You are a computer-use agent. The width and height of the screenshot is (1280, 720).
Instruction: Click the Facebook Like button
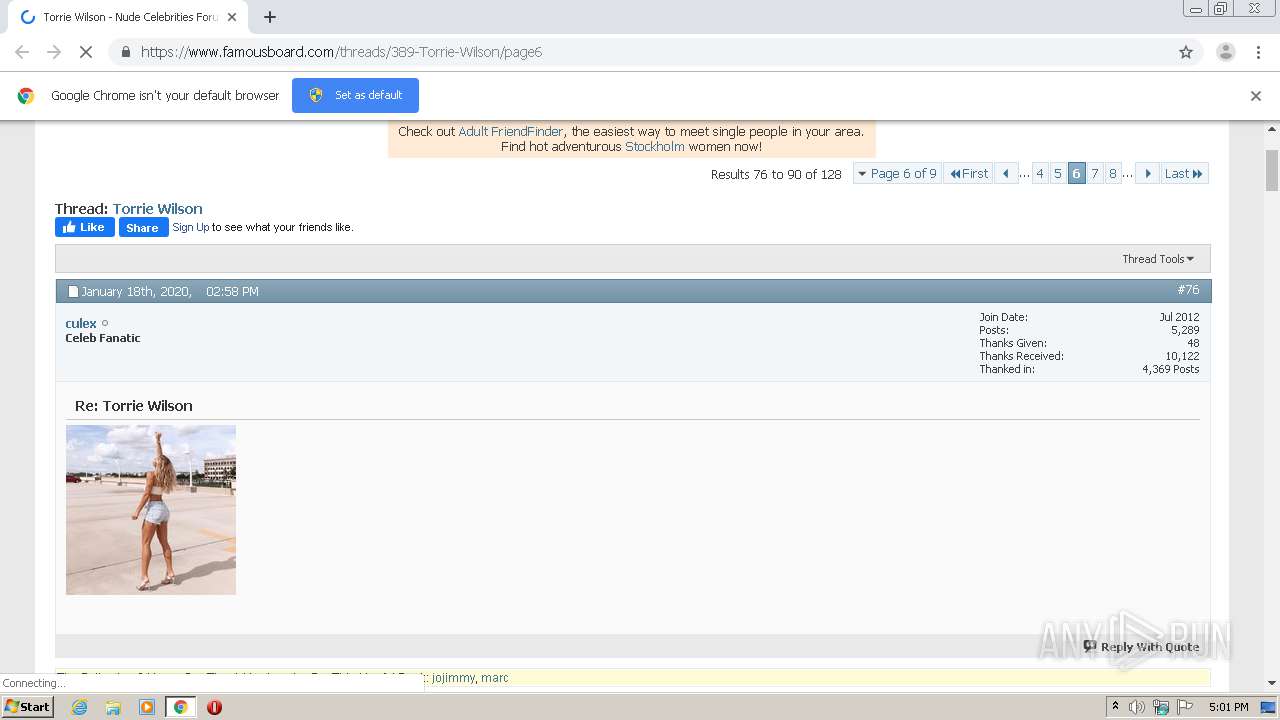coord(84,227)
